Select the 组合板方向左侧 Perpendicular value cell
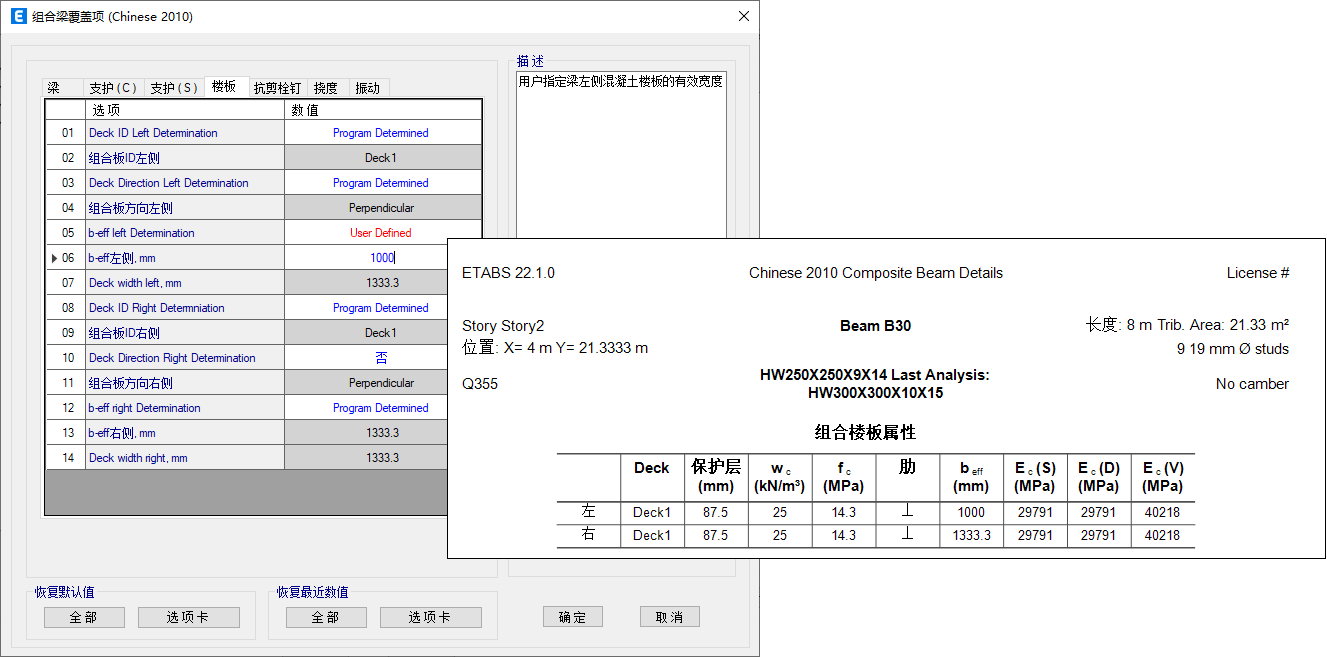The height and width of the screenshot is (657, 1327). (381, 208)
